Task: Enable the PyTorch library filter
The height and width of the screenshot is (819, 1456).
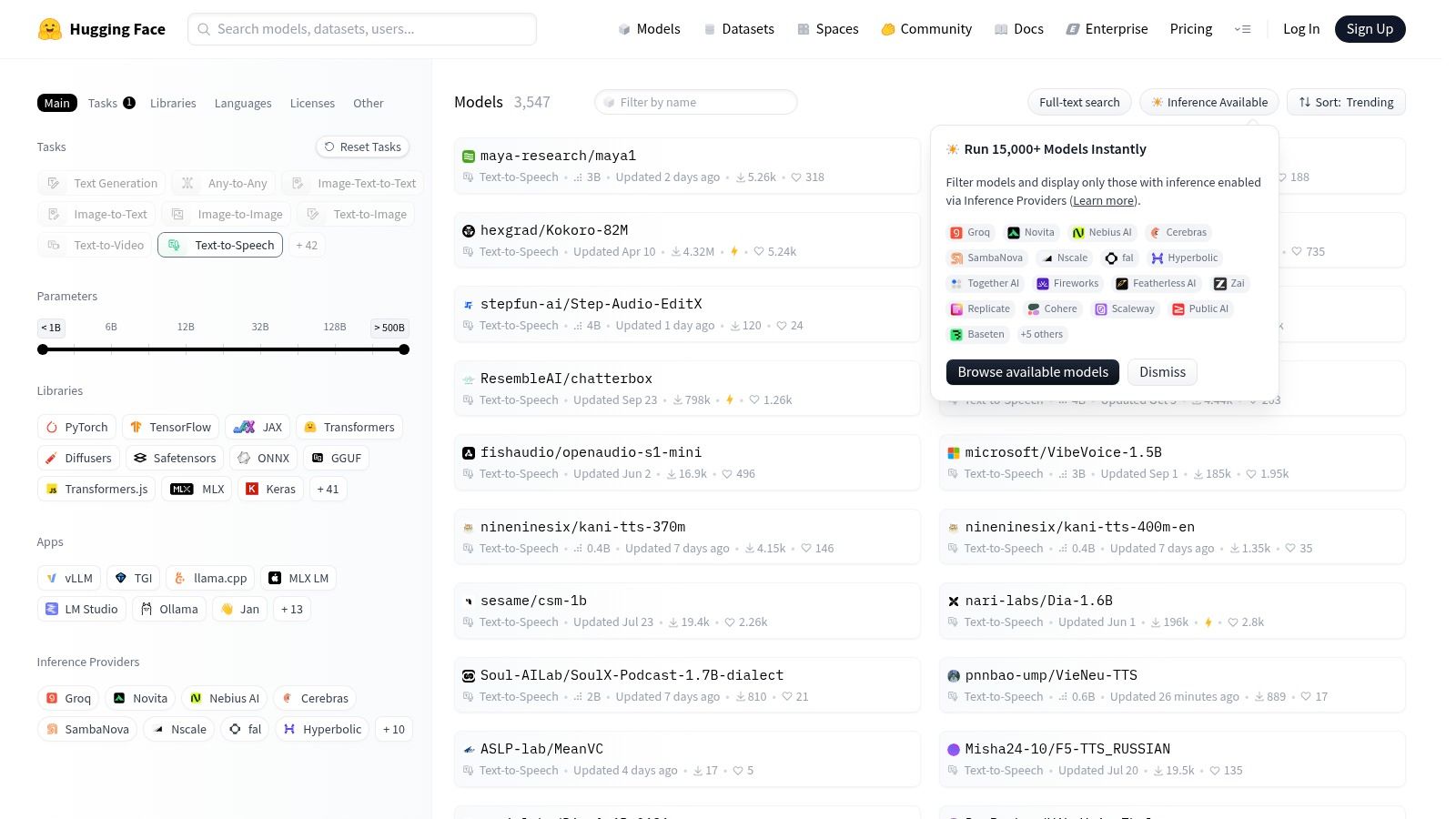Action: point(76,427)
